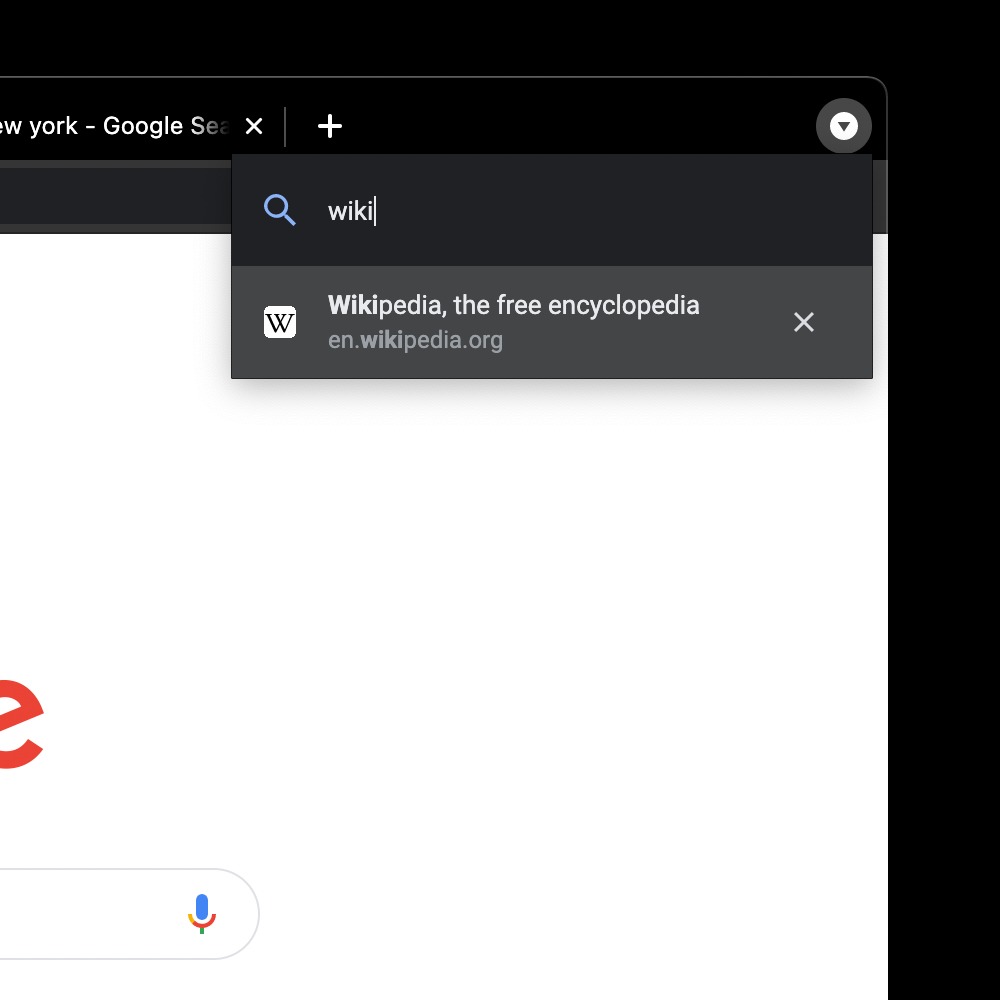Open a new tab with the plus button
This screenshot has height=1000, width=1000.
click(330, 126)
